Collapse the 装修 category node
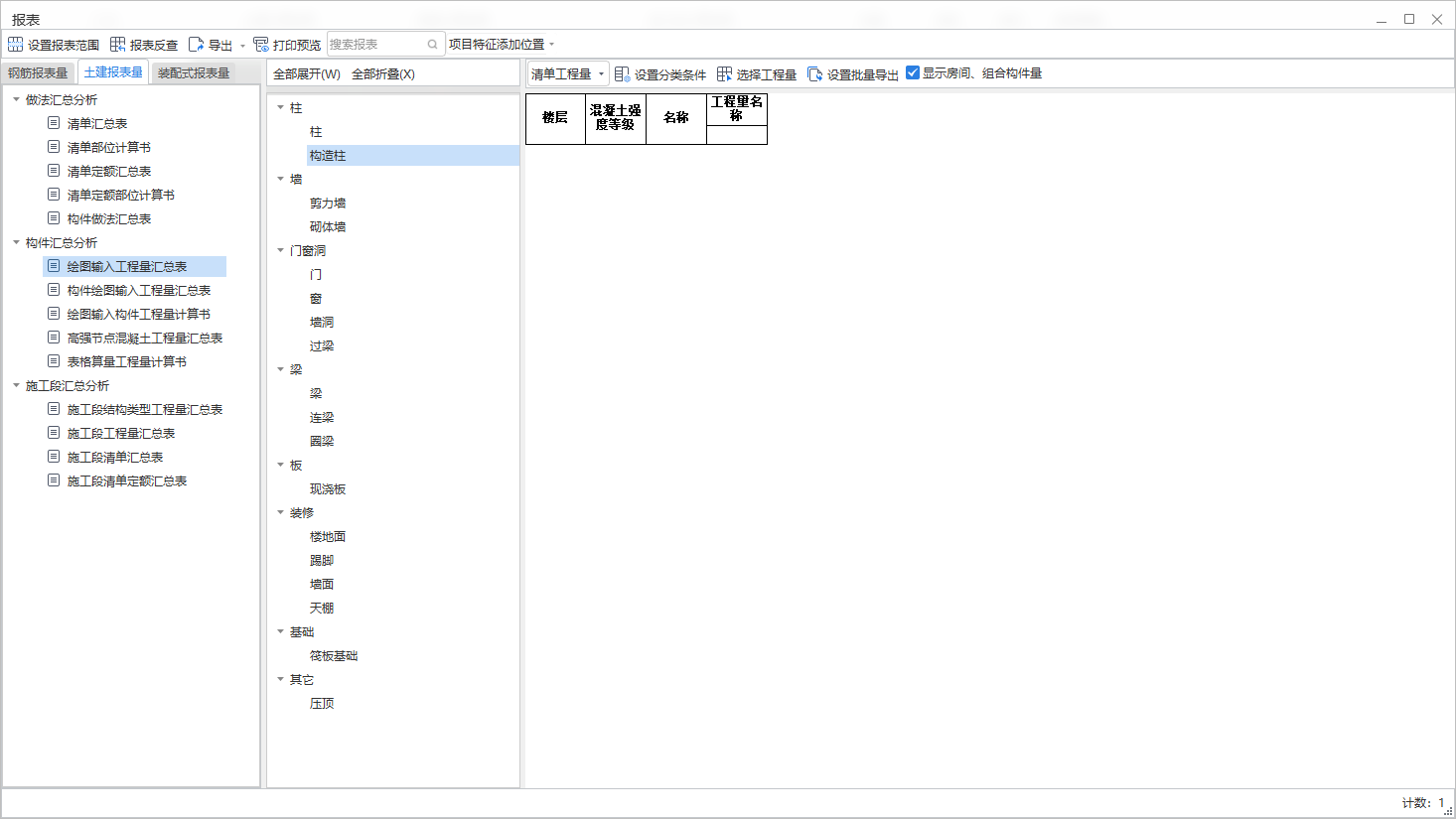The image size is (1456, 819). coord(280,512)
